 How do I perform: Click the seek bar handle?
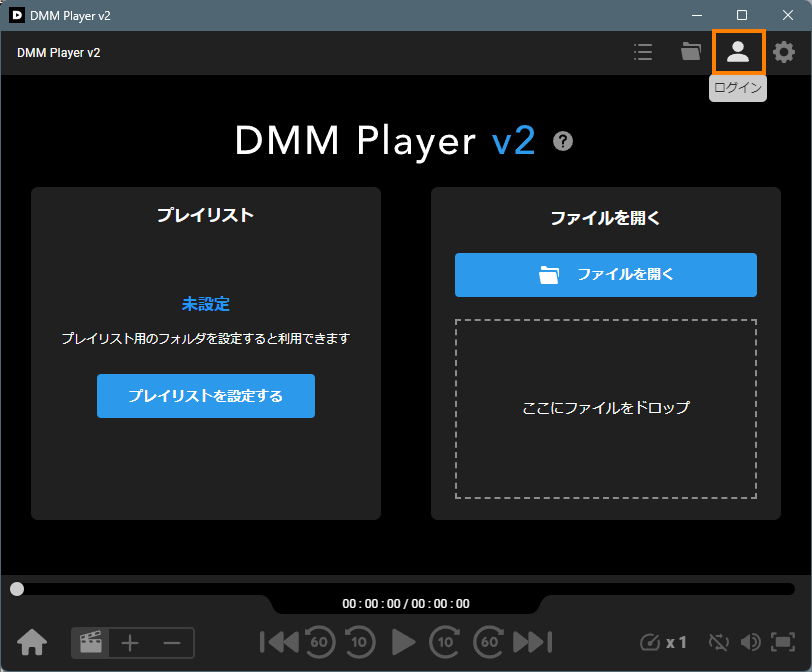(17, 589)
